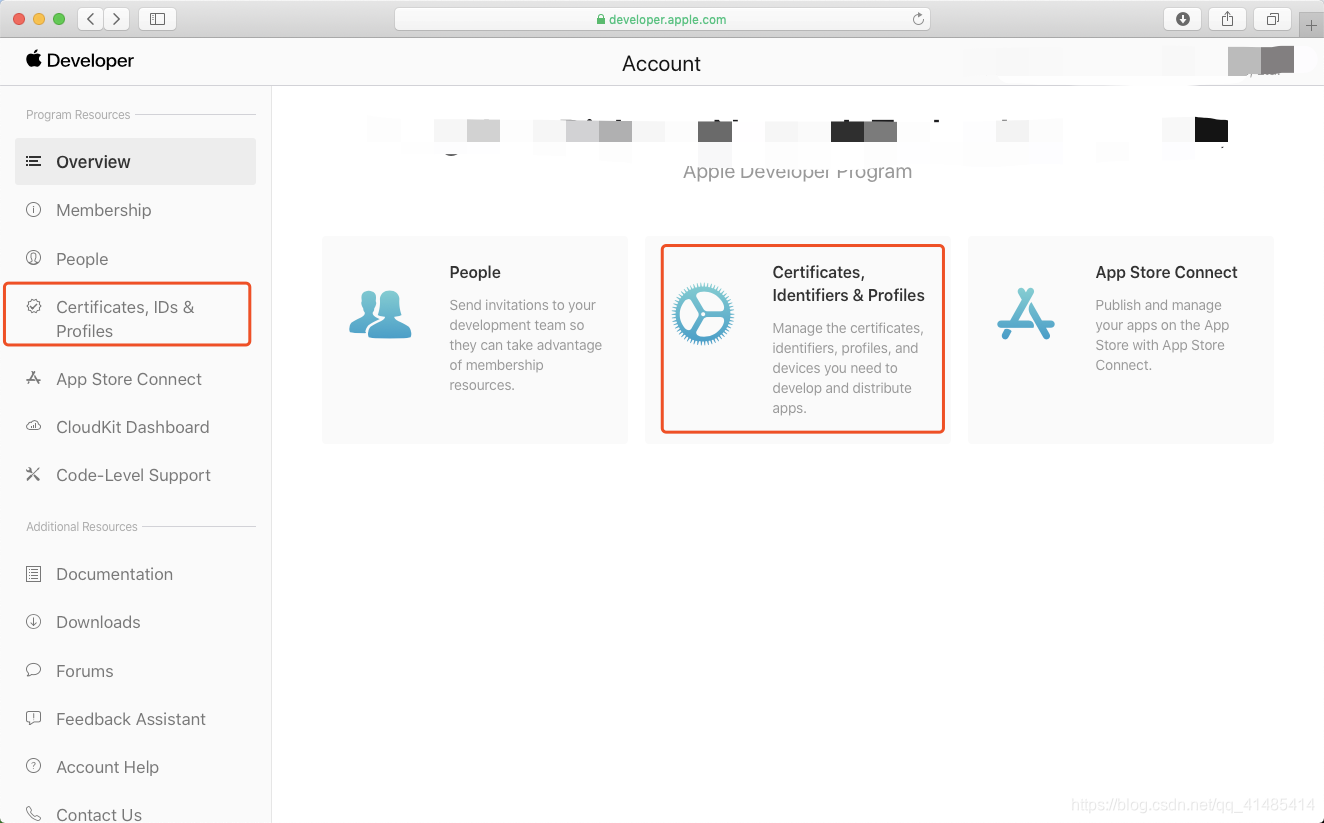The image size is (1324, 823).
Task: Click the App Store Connect card logo
Action: click(1026, 313)
